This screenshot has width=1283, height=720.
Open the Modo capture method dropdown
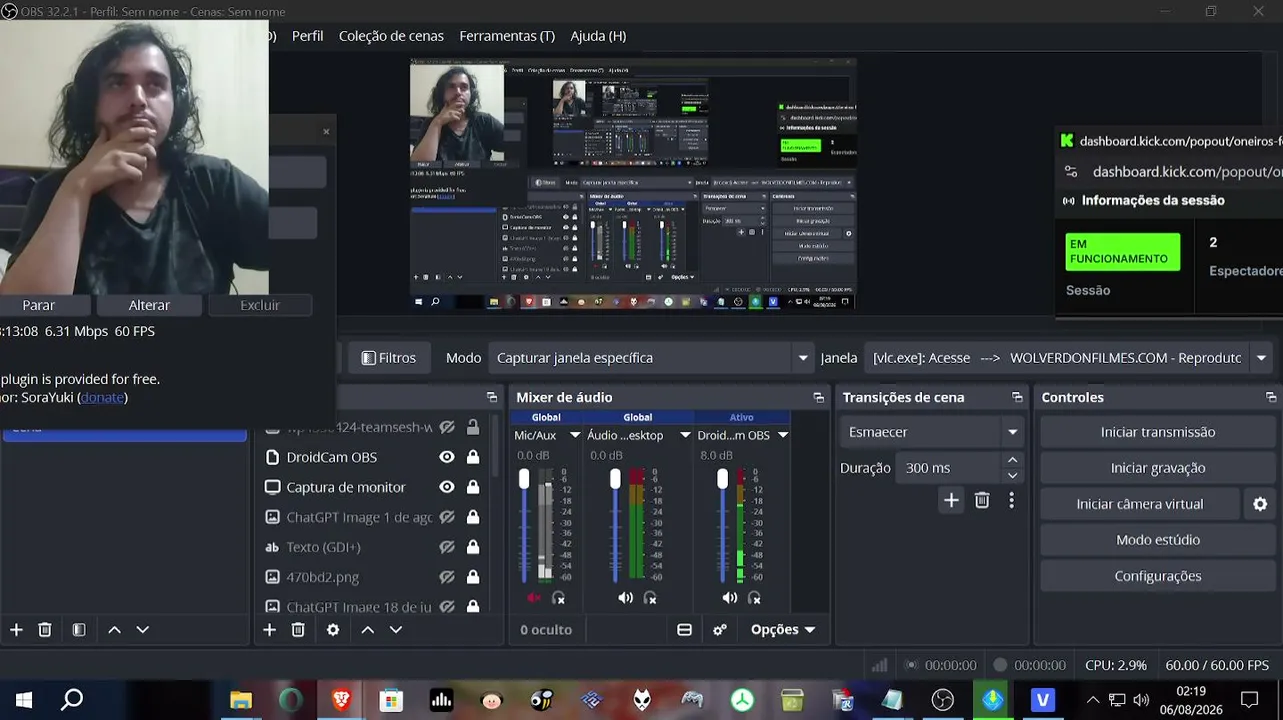point(651,358)
